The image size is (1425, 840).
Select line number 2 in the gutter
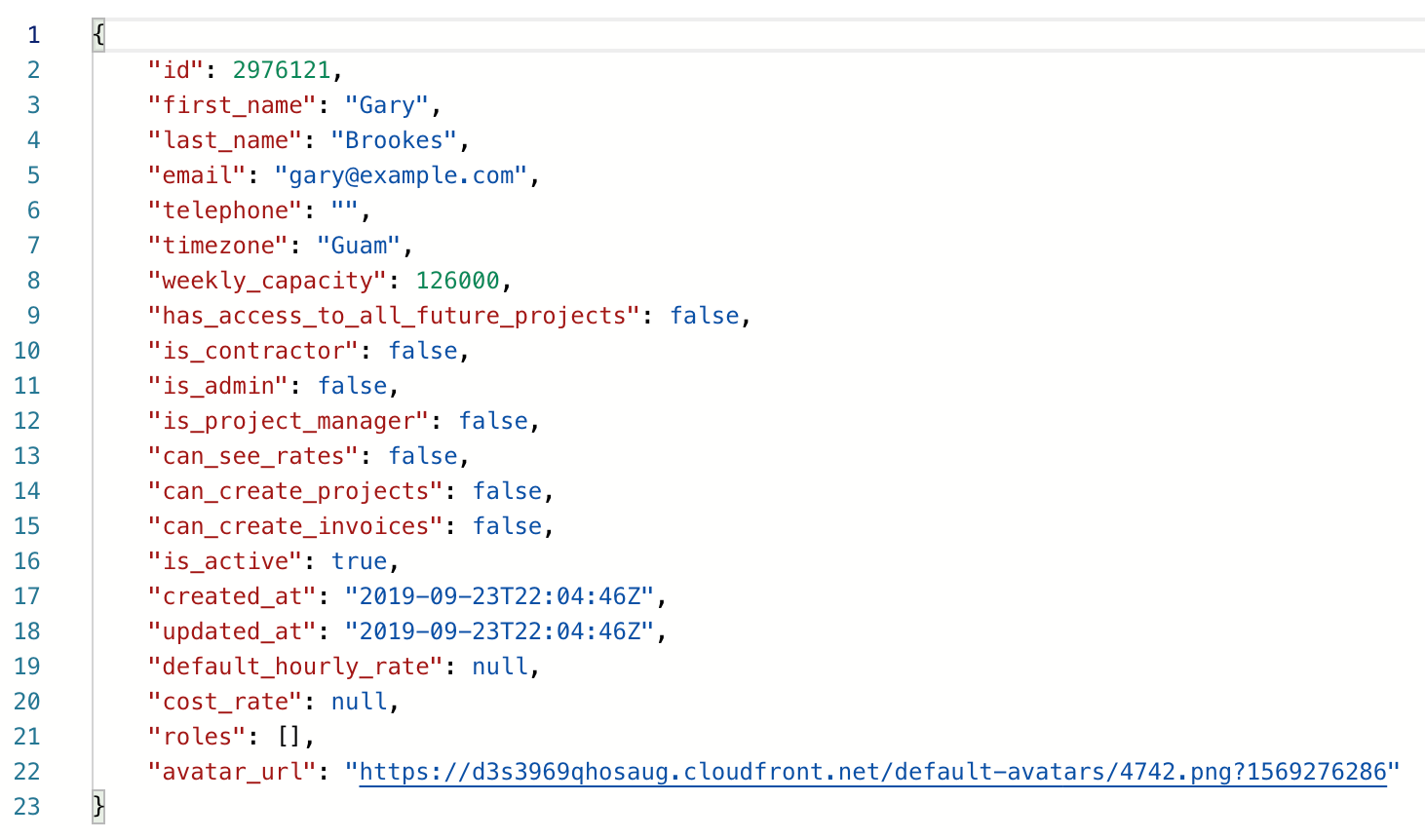pyautogui.click(x=33, y=70)
